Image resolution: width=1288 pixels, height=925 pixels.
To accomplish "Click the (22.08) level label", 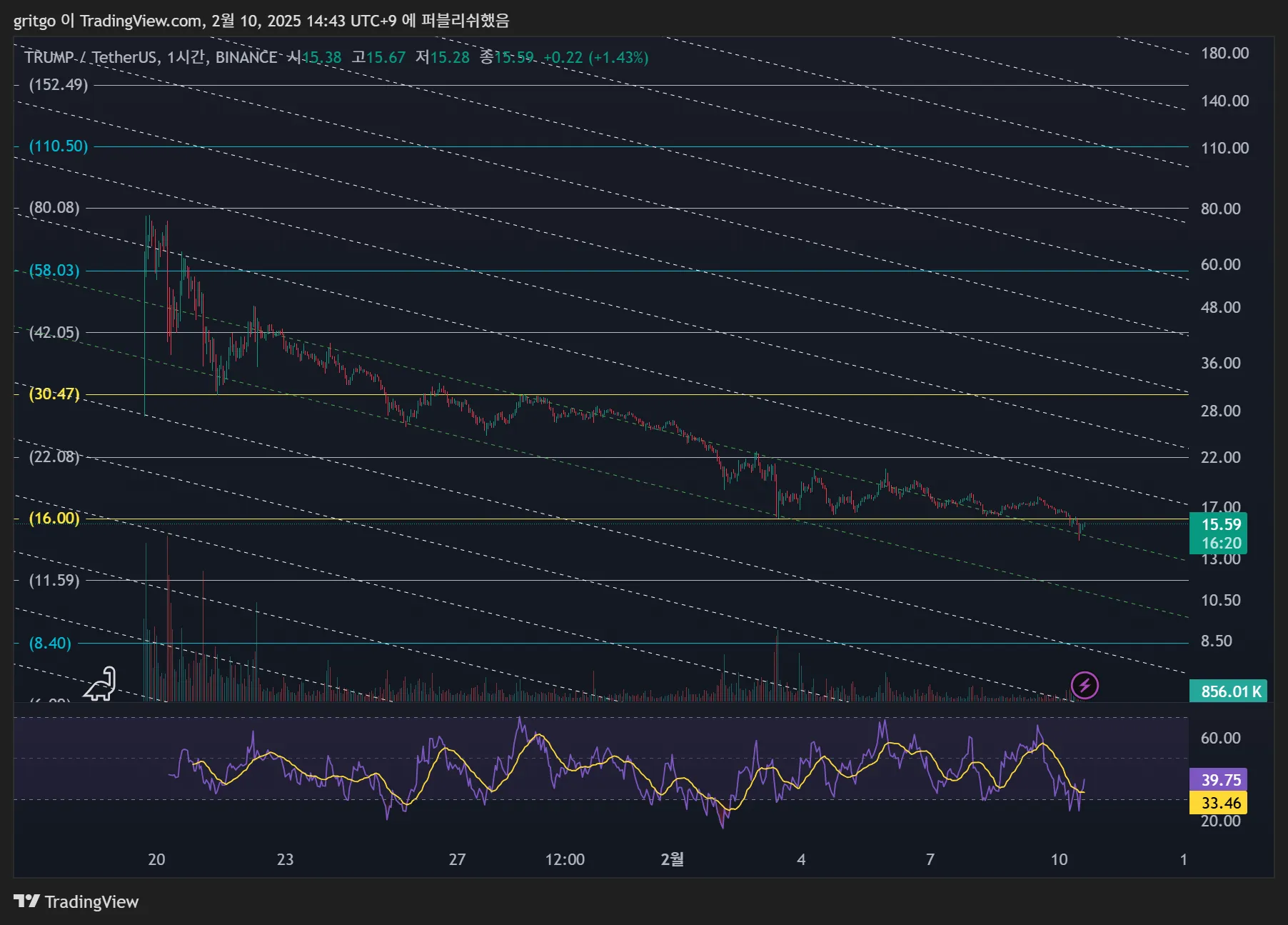I will click(54, 456).
